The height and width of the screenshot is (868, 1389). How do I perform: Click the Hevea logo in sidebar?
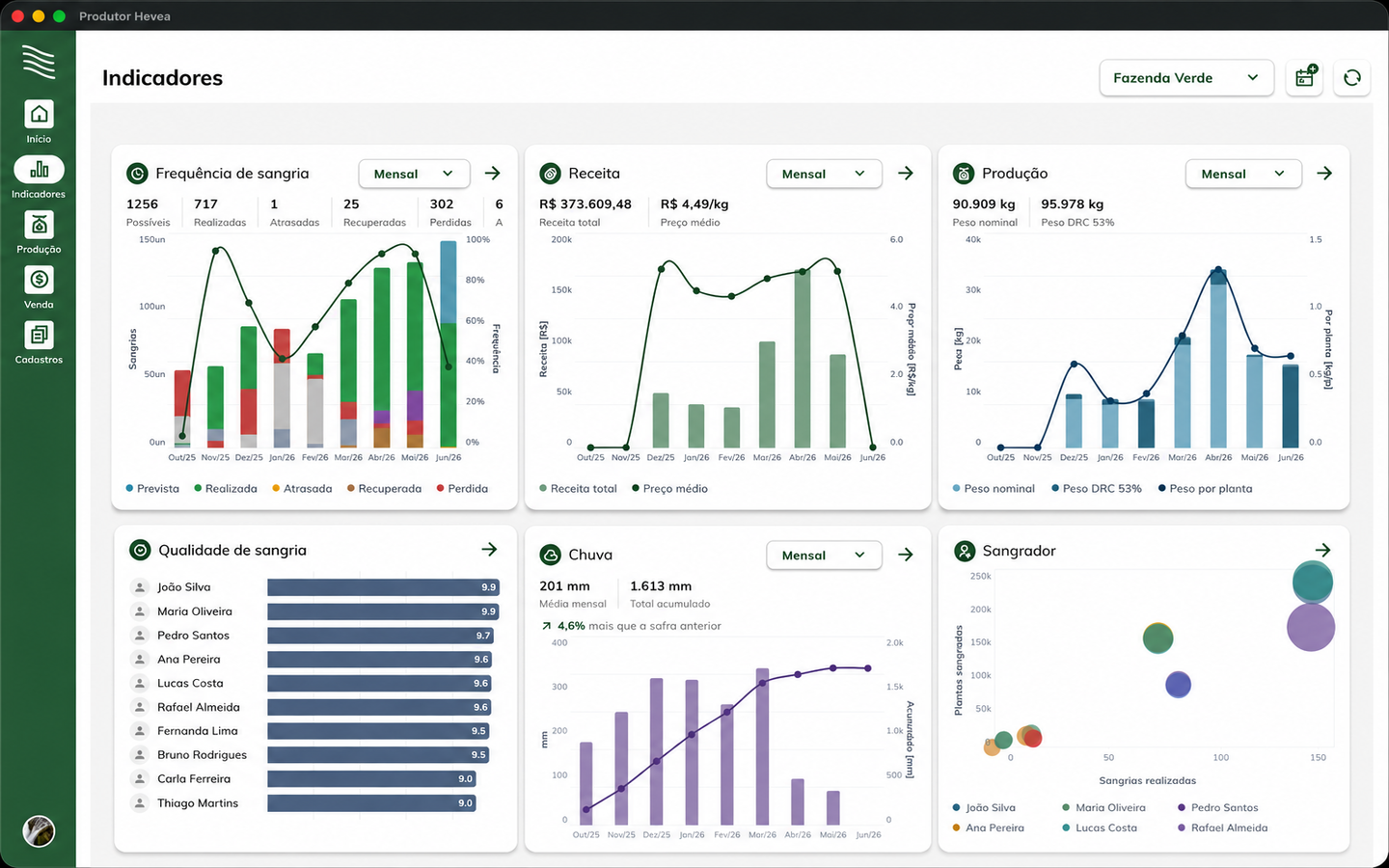coord(39,62)
